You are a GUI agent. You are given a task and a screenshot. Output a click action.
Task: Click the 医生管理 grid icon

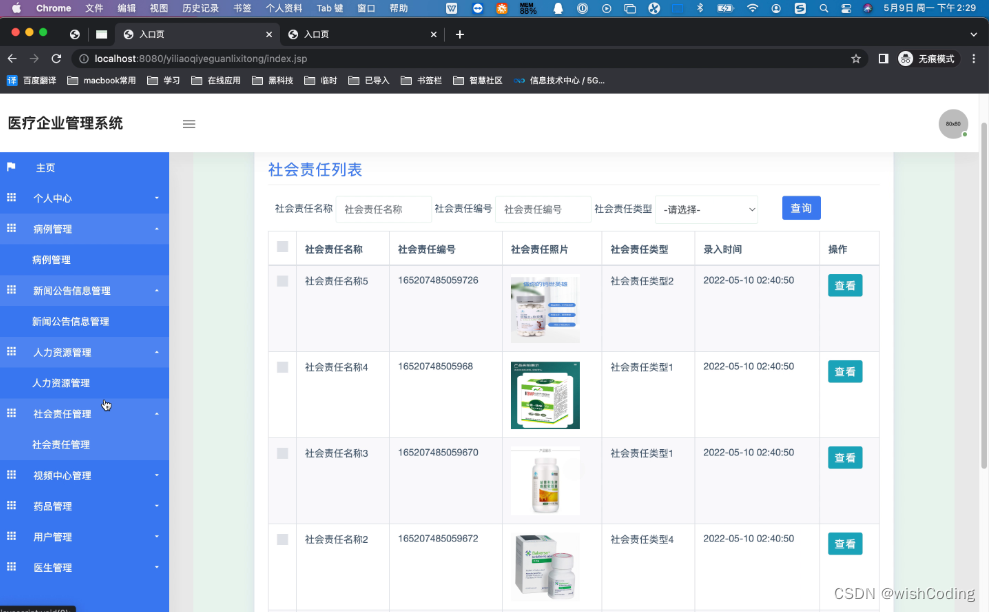pos(11,568)
